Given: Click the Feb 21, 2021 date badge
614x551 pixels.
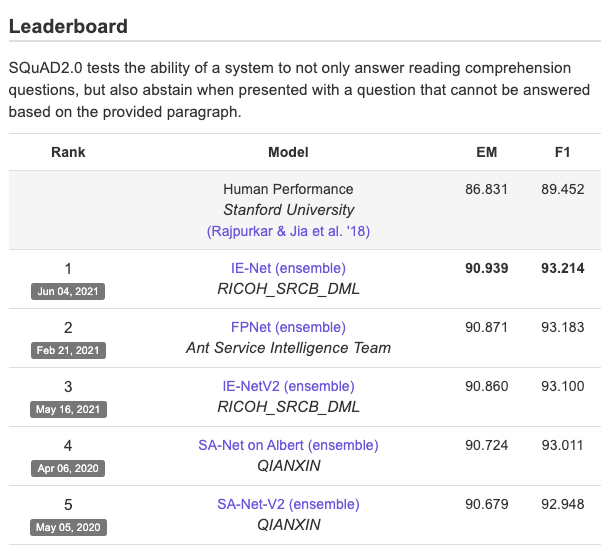Looking at the screenshot, I should (68, 350).
